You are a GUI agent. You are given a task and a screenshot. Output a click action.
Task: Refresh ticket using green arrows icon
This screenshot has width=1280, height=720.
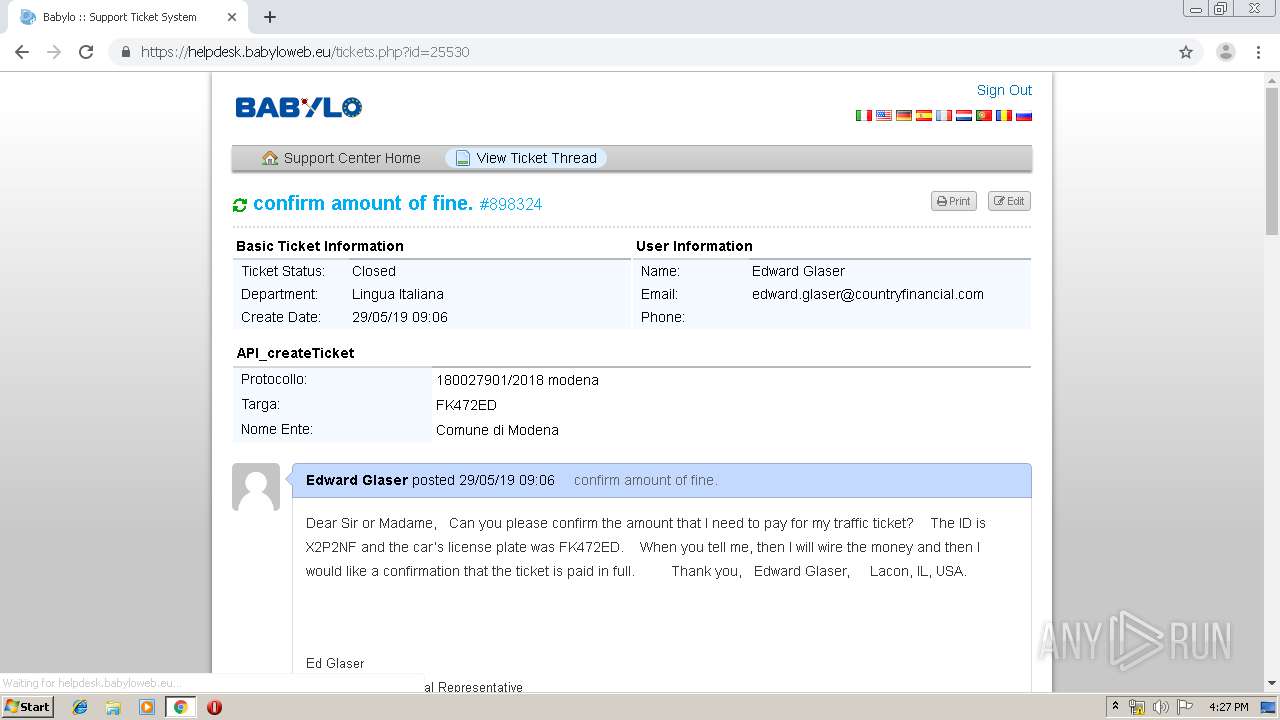tap(240, 205)
